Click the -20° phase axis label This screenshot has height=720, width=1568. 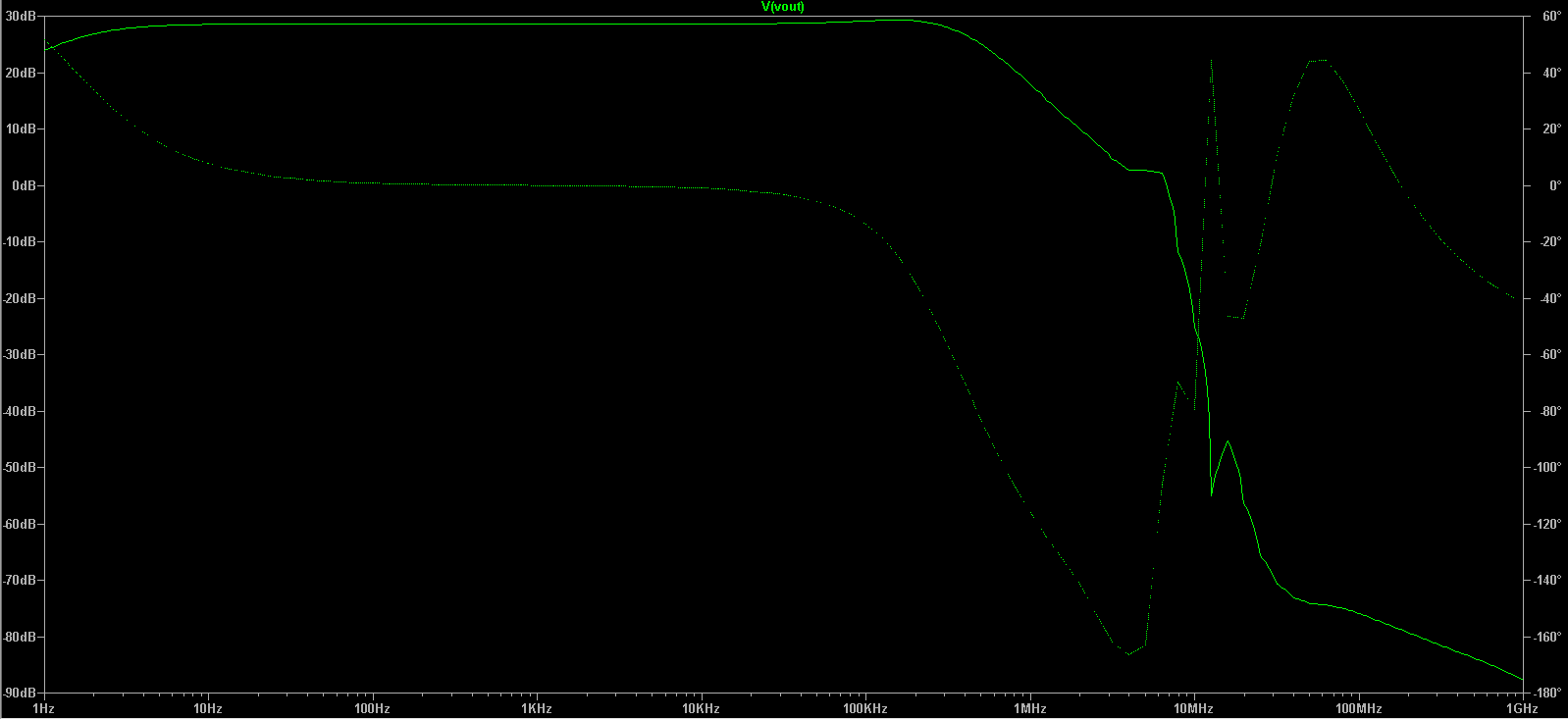coord(1548,242)
